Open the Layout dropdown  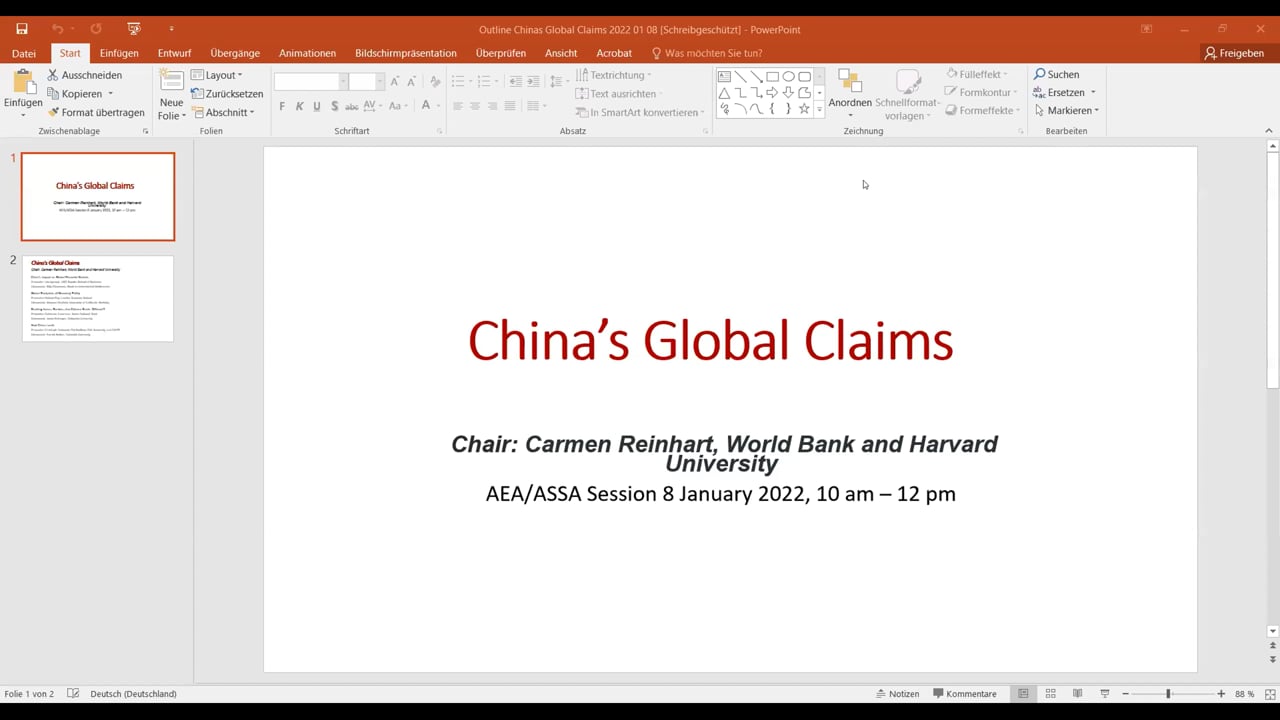[x=217, y=75]
